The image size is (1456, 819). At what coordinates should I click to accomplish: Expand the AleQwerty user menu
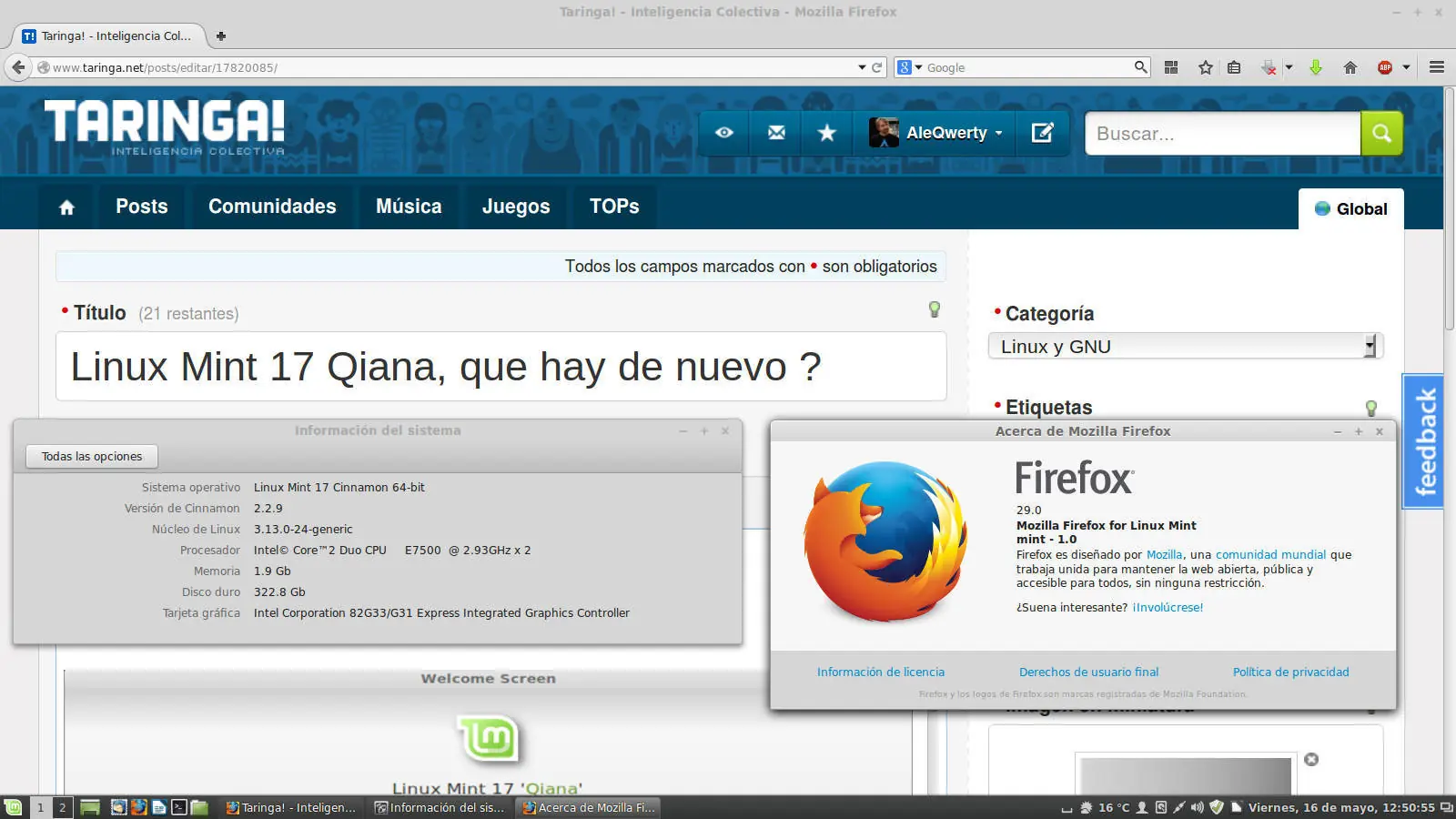click(936, 133)
